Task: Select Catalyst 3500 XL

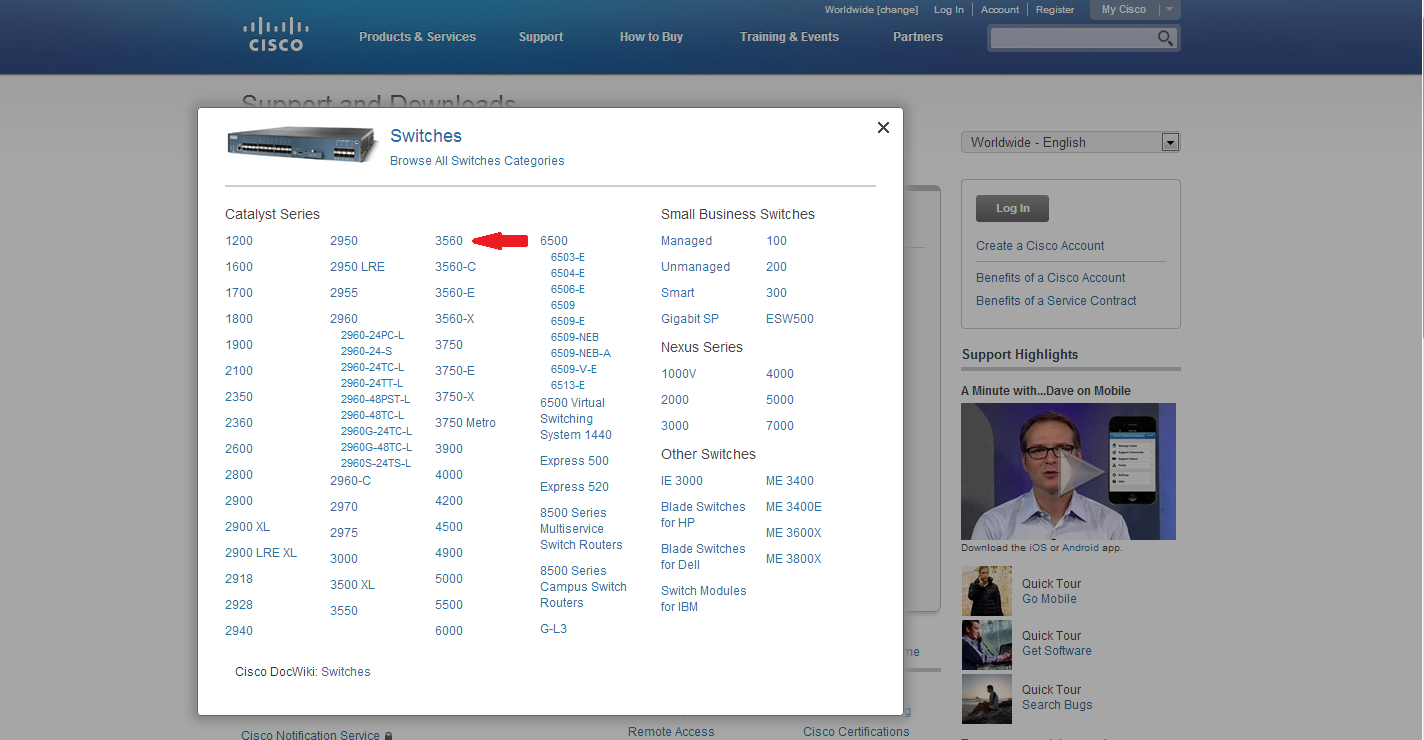Action: click(x=352, y=585)
